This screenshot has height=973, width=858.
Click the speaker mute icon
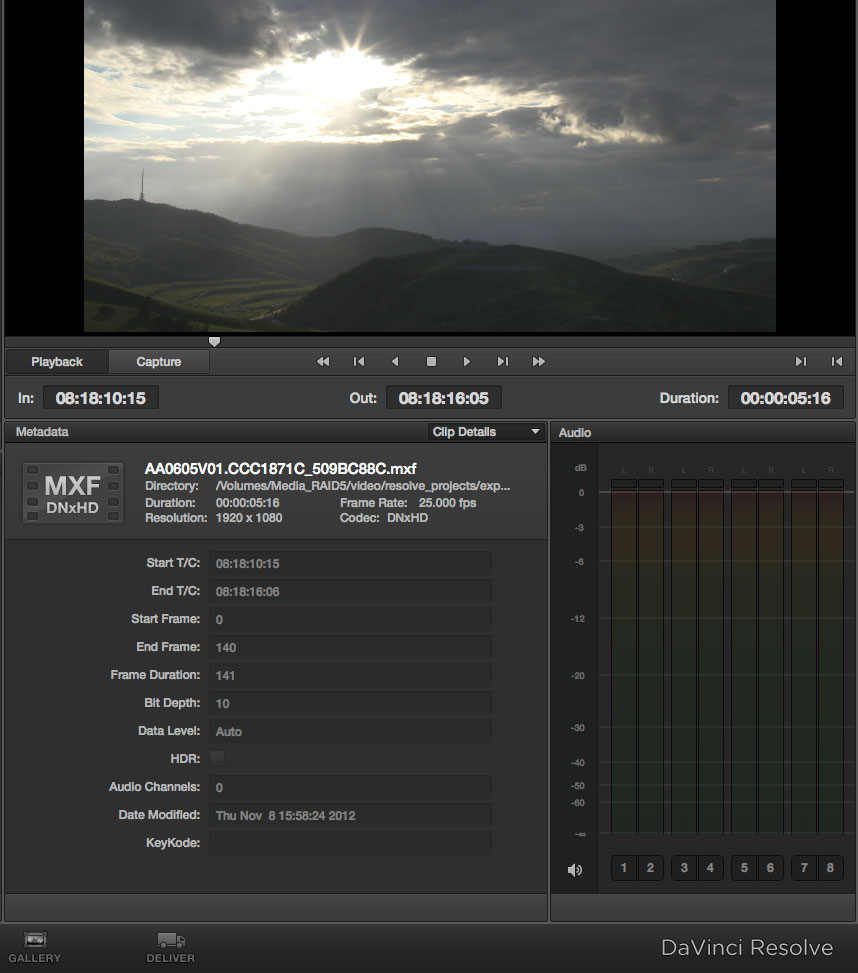click(575, 869)
